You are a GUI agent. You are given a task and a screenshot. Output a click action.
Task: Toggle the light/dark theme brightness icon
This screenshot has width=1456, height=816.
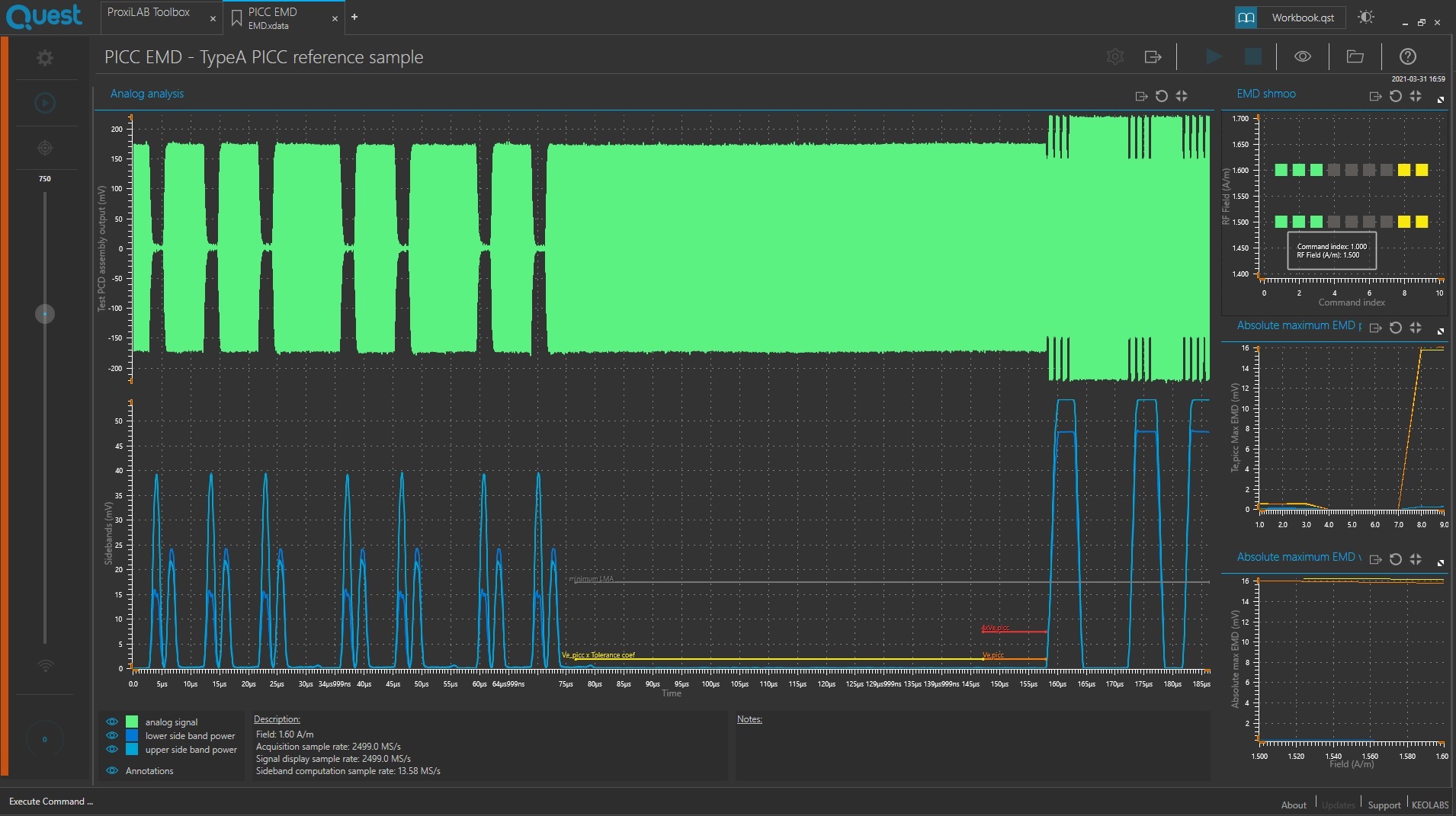[1366, 17]
